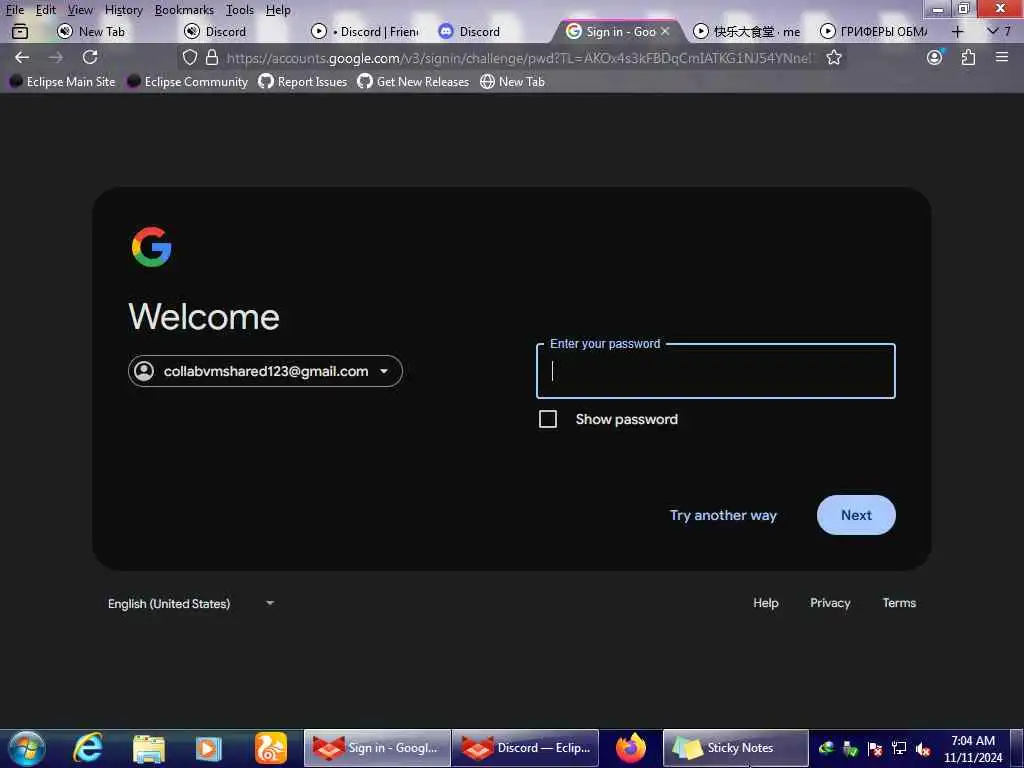This screenshot has height=768, width=1024.
Task: Click the padlock site info icon
Action: pyautogui.click(x=212, y=57)
